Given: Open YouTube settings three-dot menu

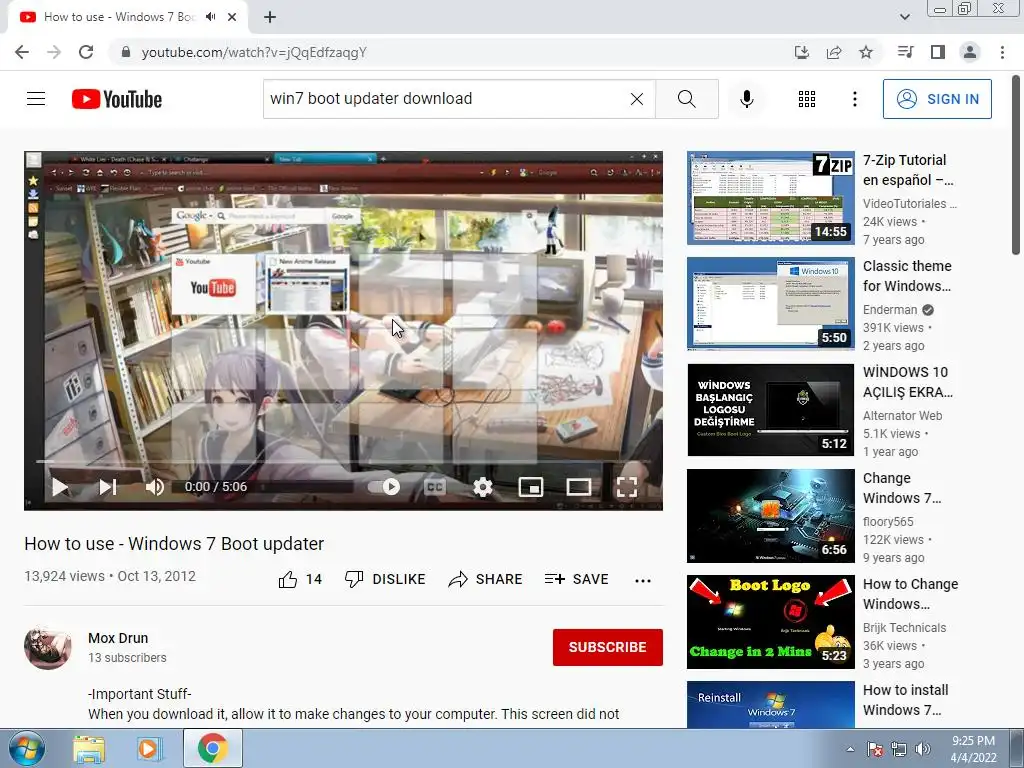Looking at the screenshot, I should click(x=854, y=99).
